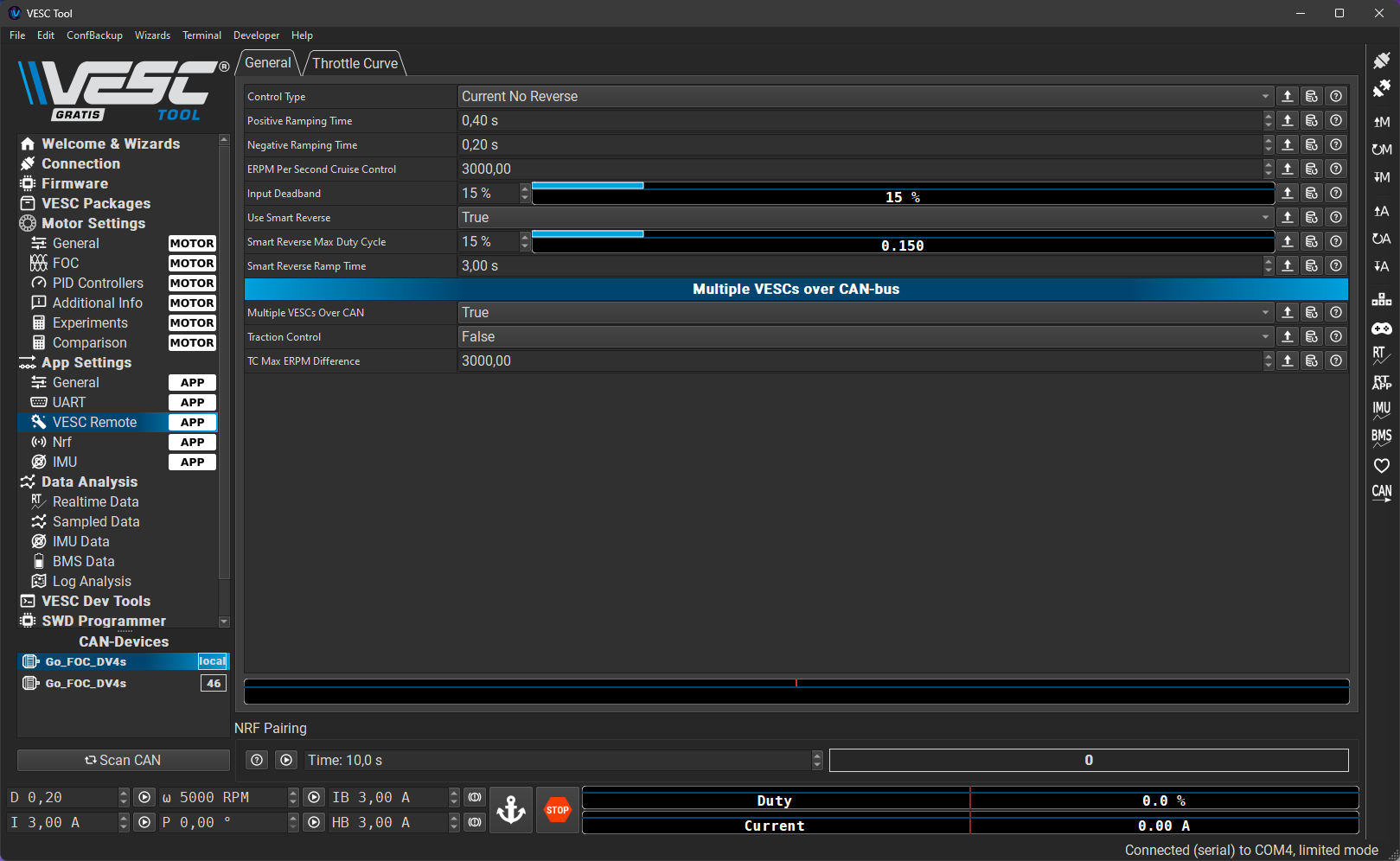Read current value for TC Max ERPM Difference
The height and width of the screenshot is (861, 1400).
click(x=1288, y=360)
